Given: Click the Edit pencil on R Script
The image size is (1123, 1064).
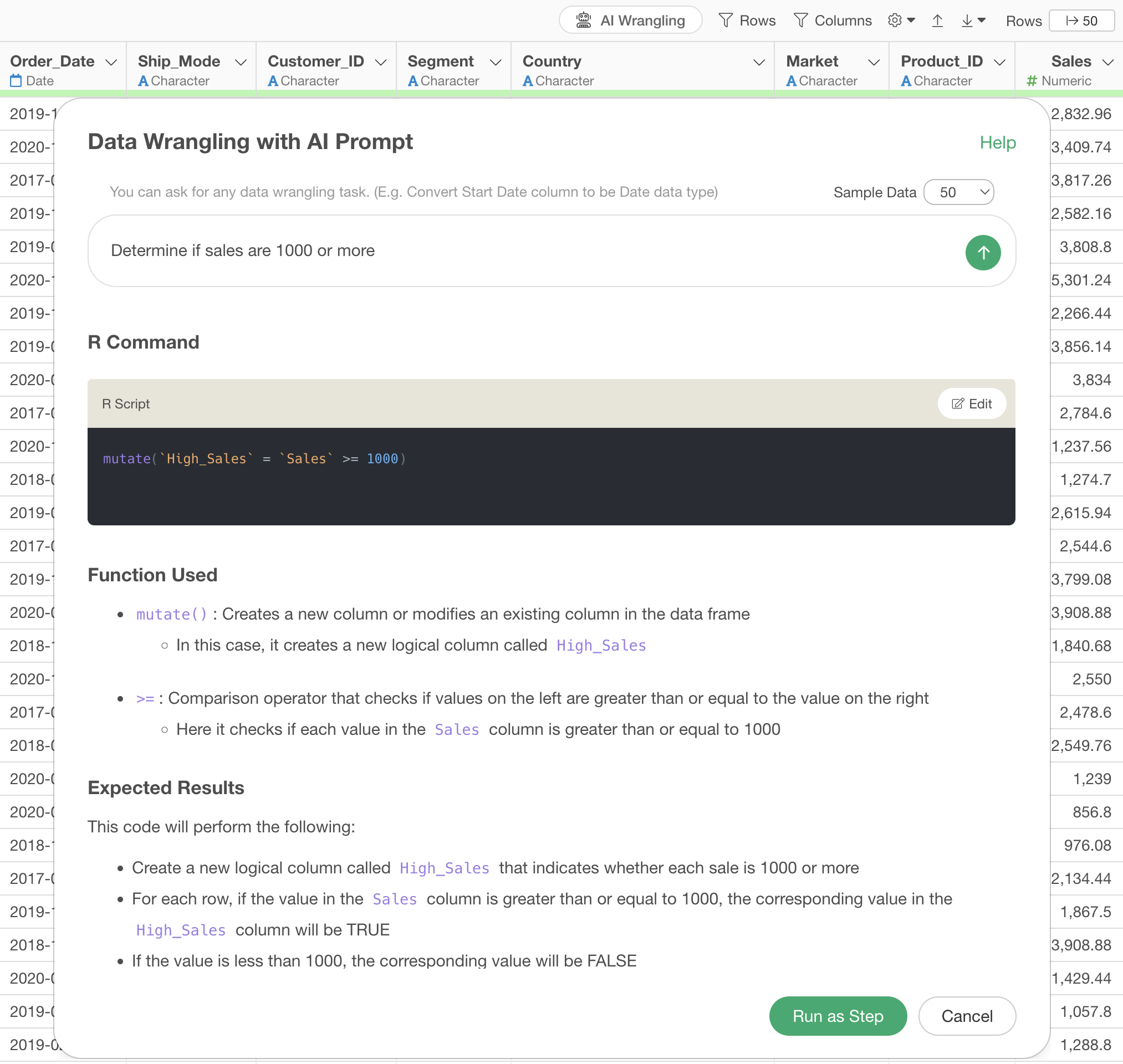Looking at the screenshot, I should (971, 403).
